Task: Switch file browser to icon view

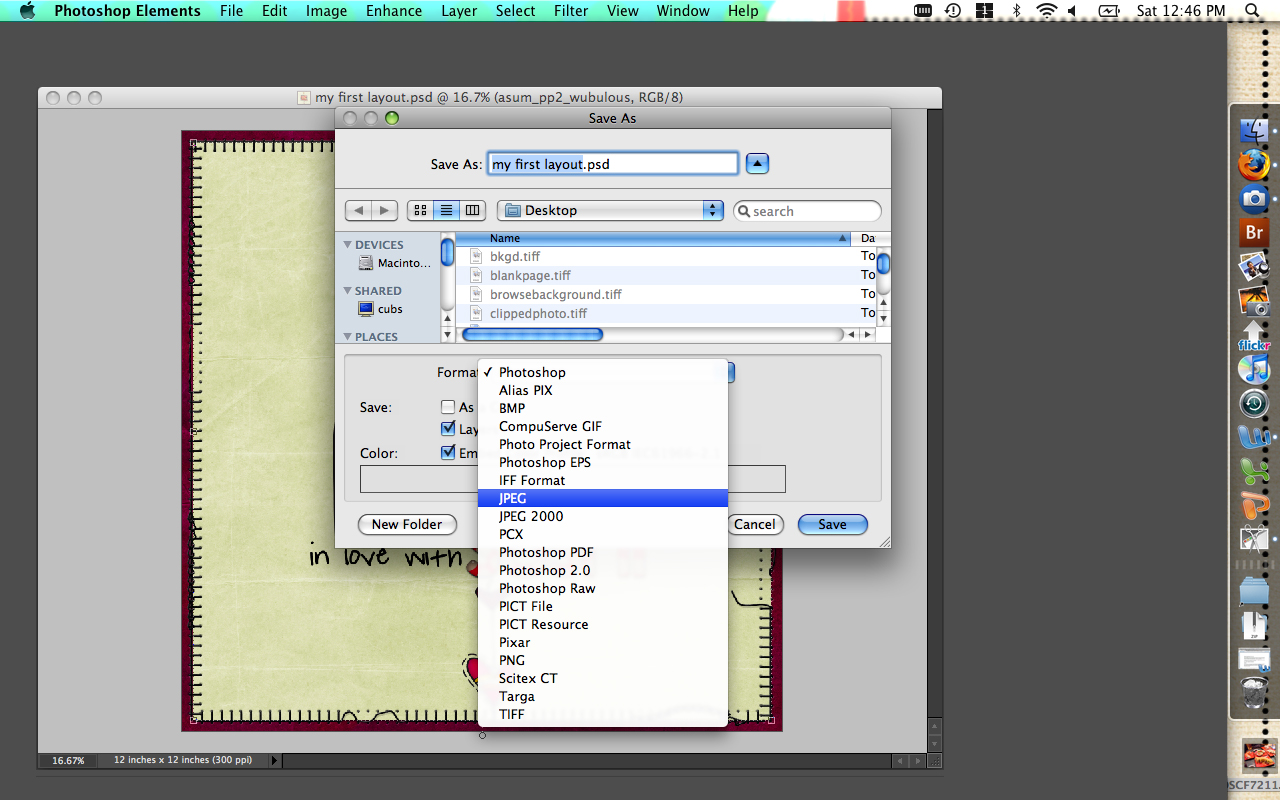Action: click(420, 210)
